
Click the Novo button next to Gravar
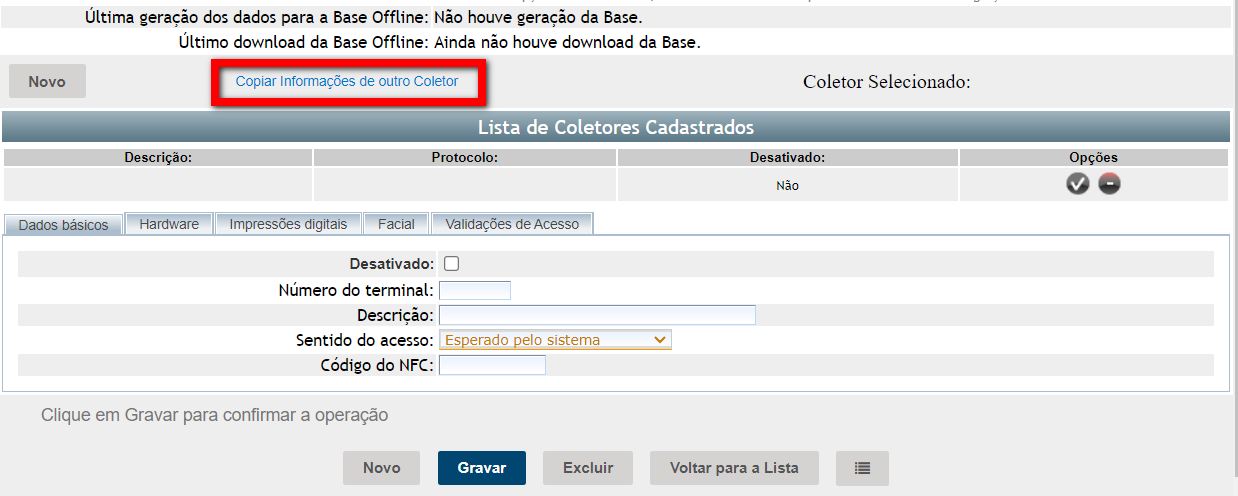[381, 468]
